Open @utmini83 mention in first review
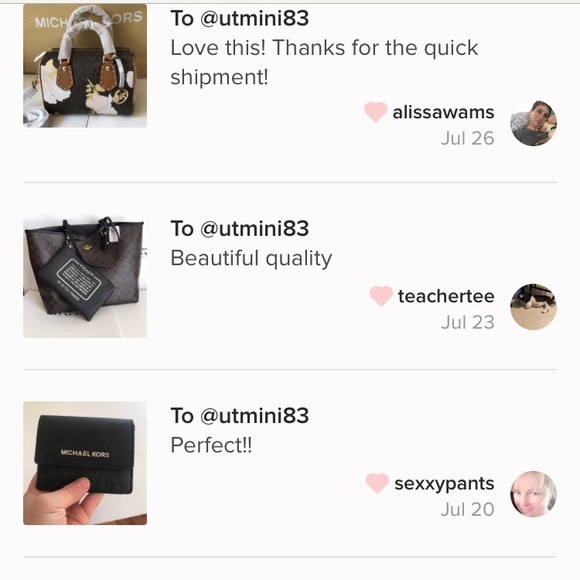 tap(254, 18)
